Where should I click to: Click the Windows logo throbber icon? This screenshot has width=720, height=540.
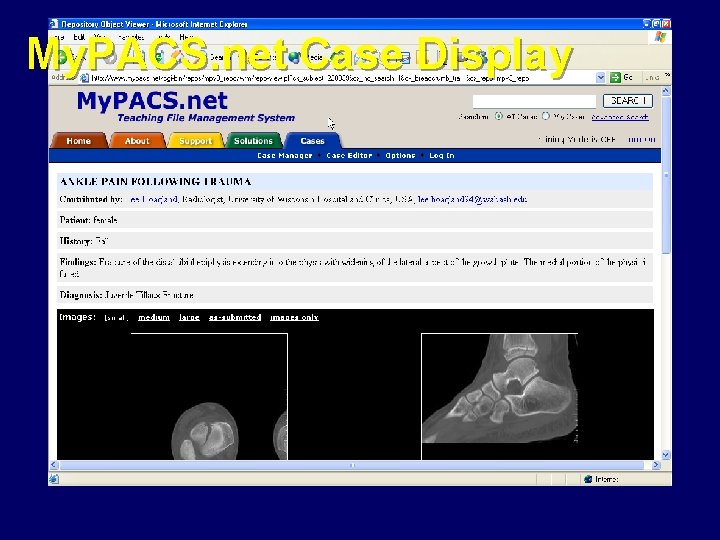point(660,37)
